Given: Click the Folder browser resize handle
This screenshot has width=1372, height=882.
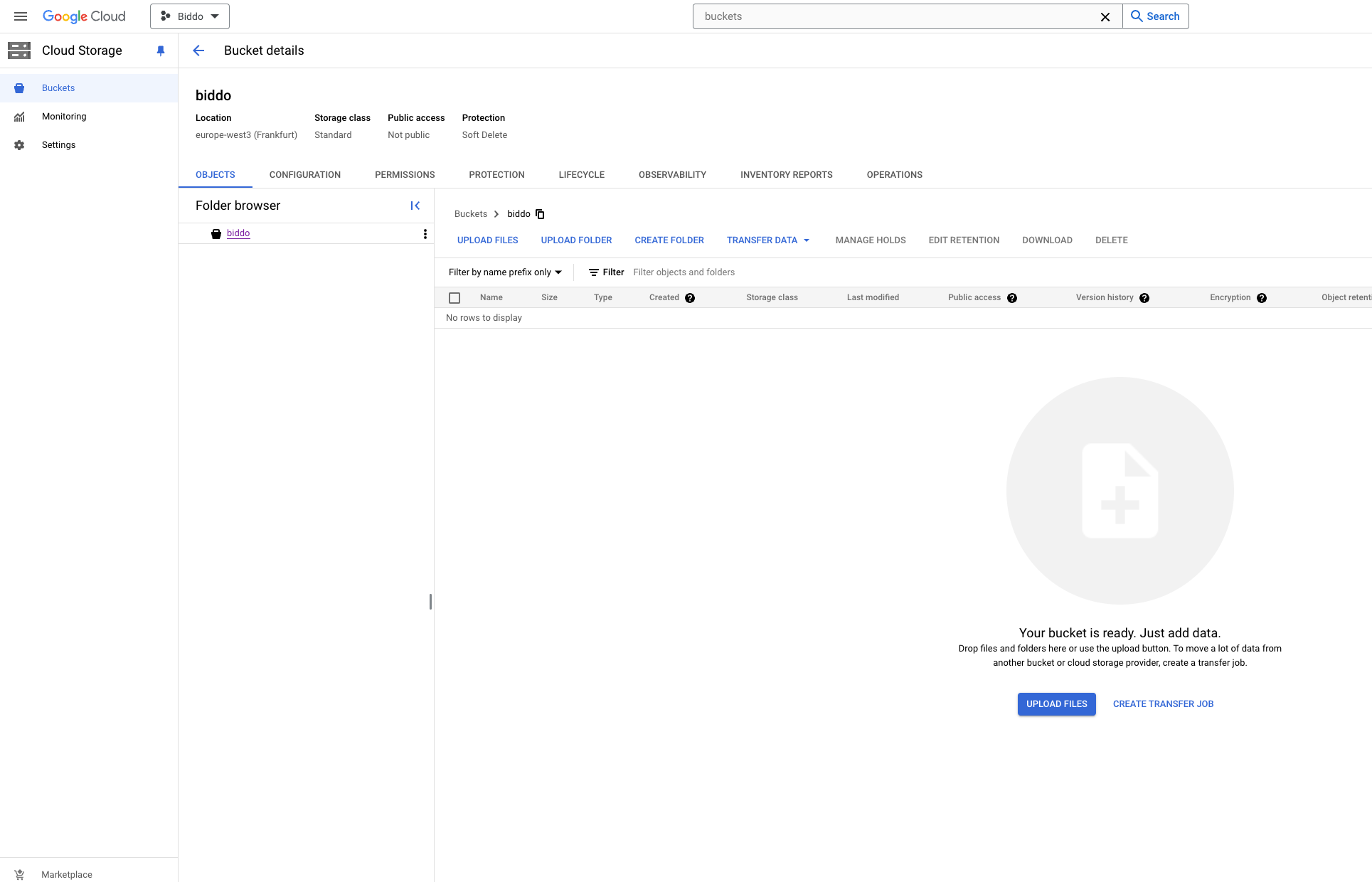Looking at the screenshot, I should 430,602.
